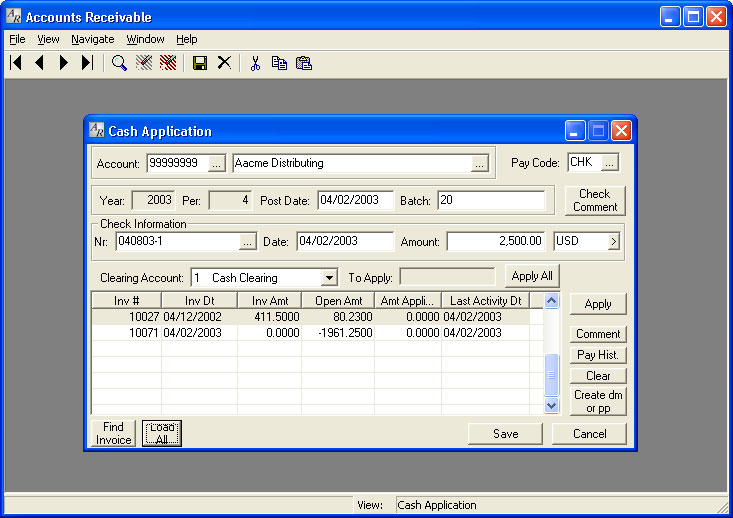The height and width of the screenshot is (518, 733).
Task: Click the Save button
Action: [505, 434]
